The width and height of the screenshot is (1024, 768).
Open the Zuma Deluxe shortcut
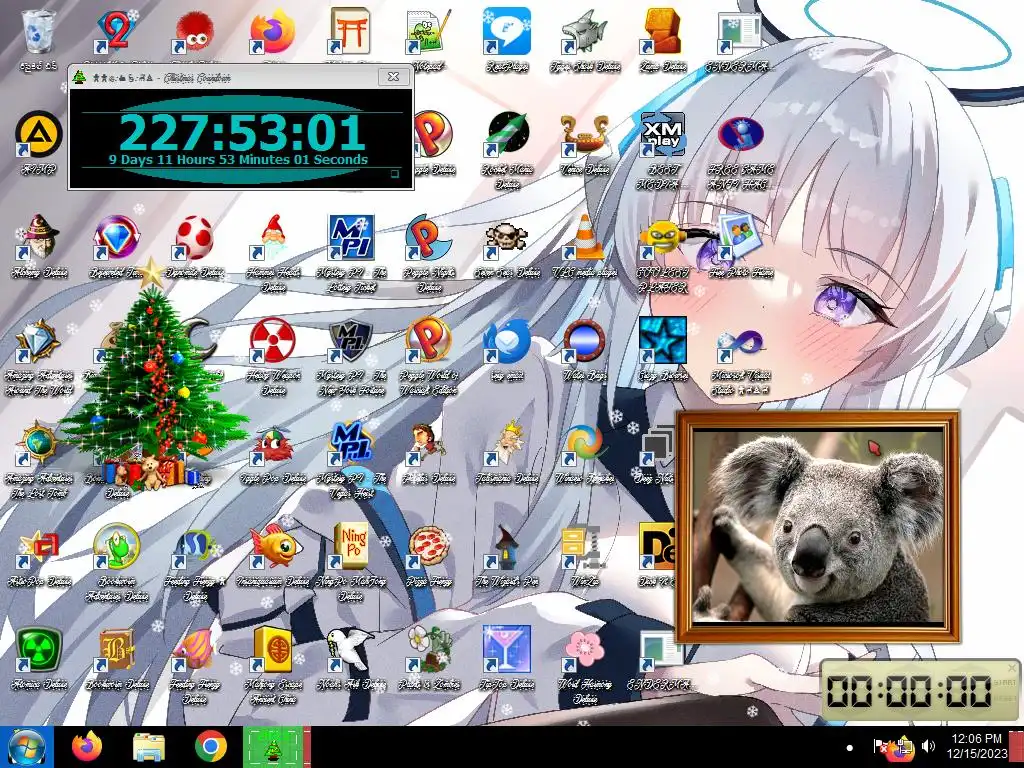(662, 31)
